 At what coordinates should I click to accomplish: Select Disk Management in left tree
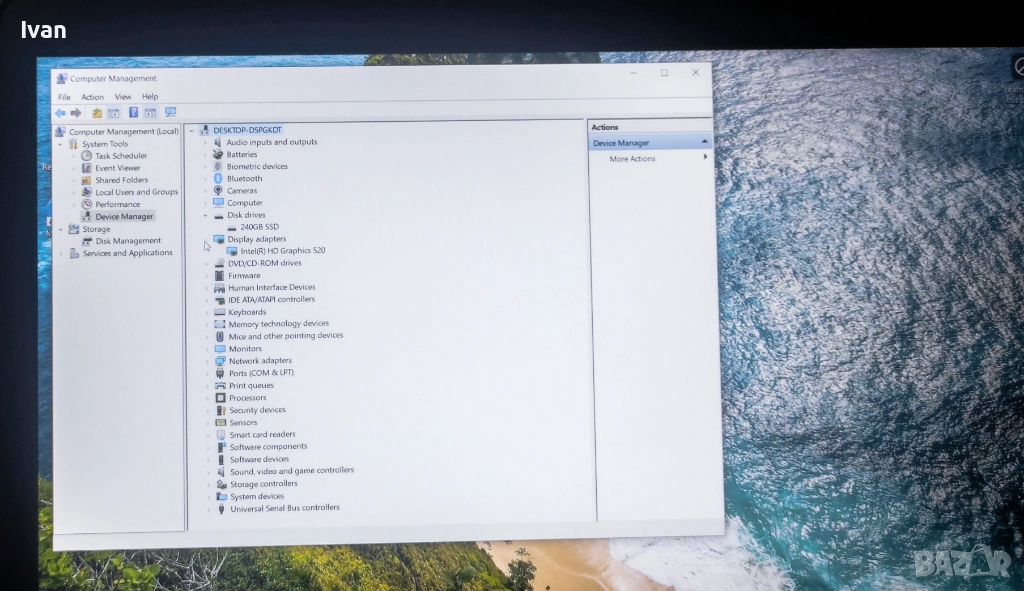click(128, 241)
